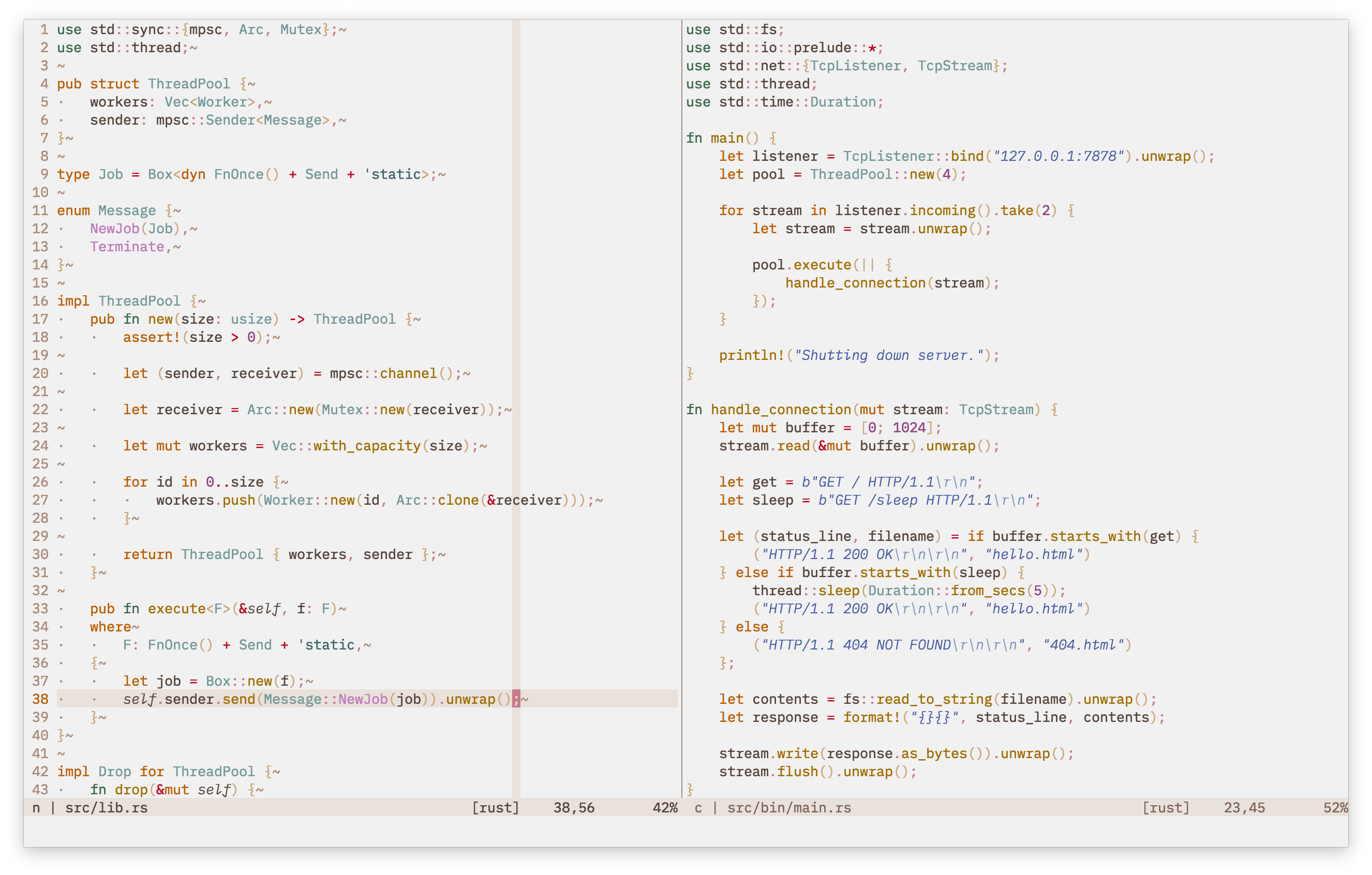Click the 'n' mode indicator on left status bar
The image size is (1372, 875).
[35, 807]
